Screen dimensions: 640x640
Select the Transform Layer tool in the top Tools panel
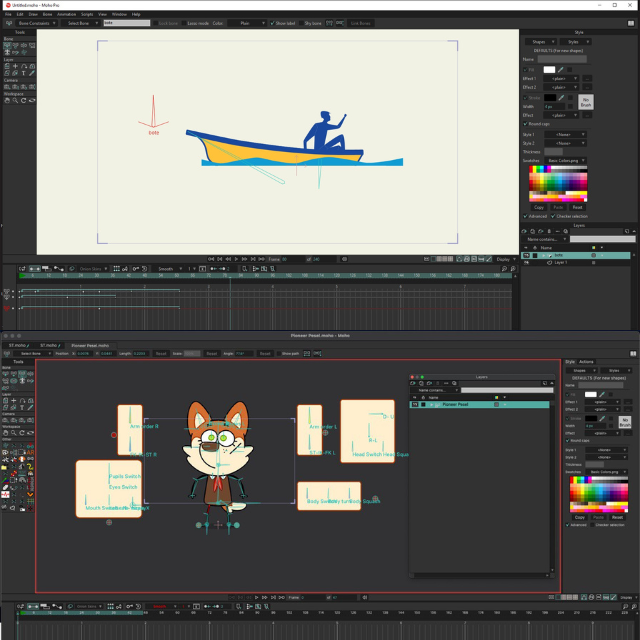pos(7,66)
